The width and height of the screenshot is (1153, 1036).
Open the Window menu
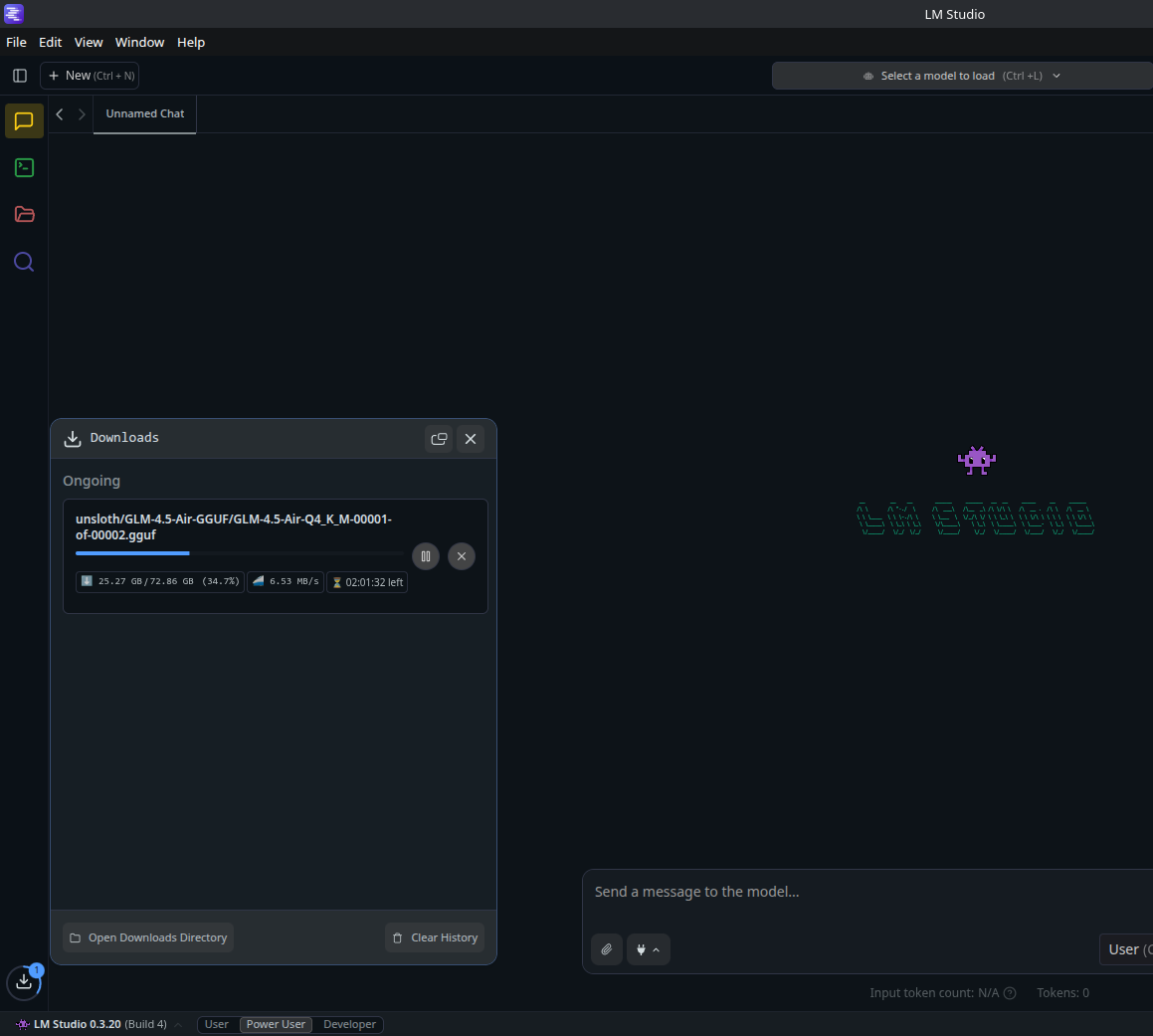coord(139,42)
